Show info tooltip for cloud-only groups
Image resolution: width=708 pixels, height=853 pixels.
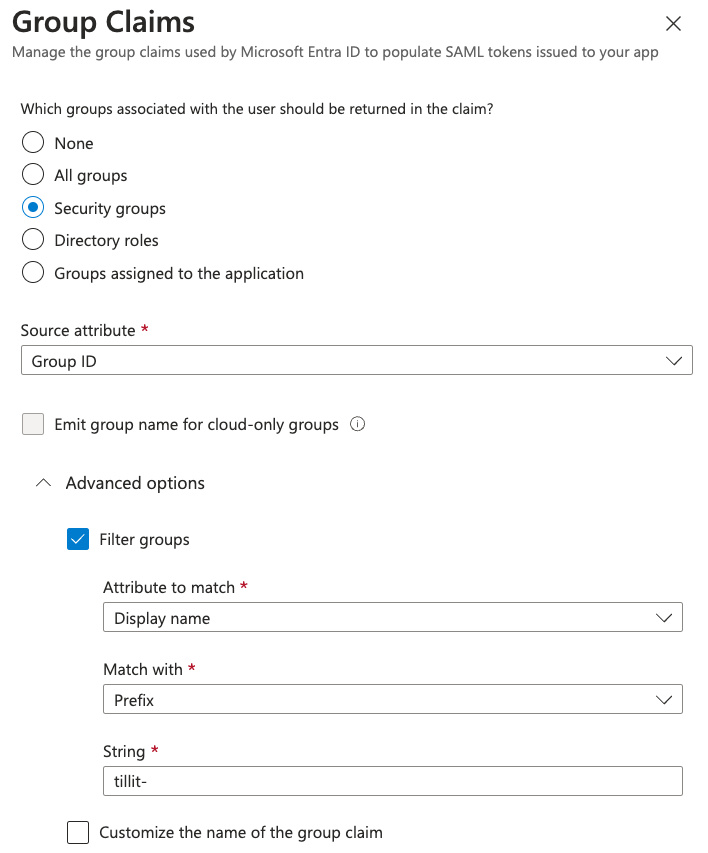pos(358,424)
